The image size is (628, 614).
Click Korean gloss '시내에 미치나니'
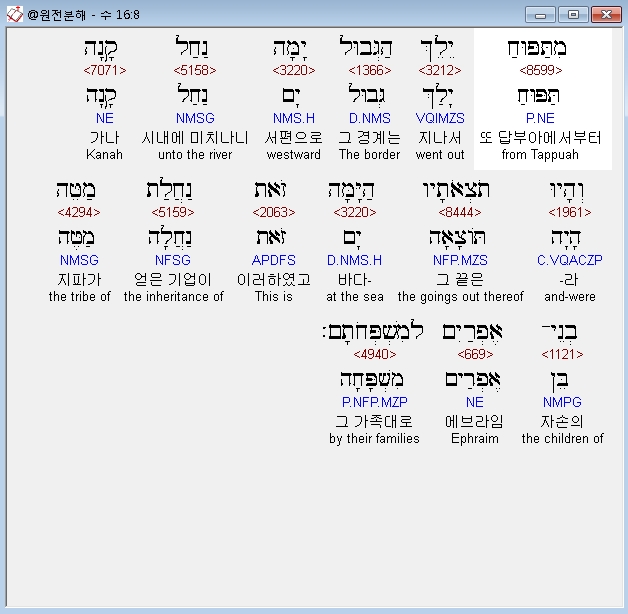tap(195, 138)
